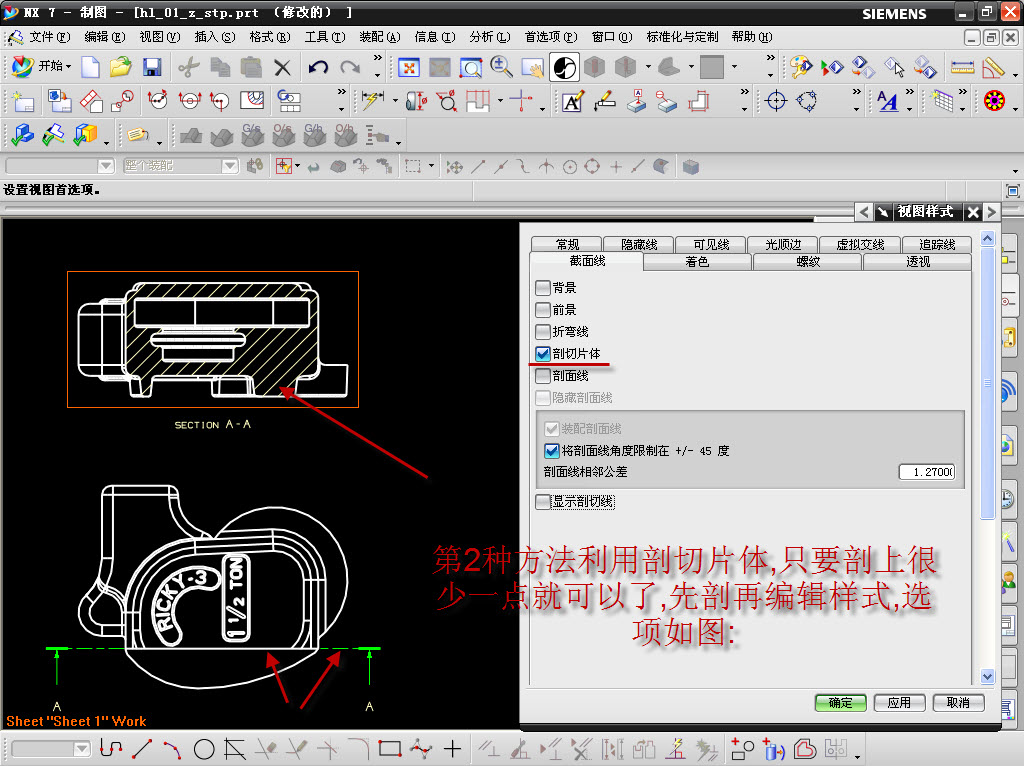Select the sketch circle tool
This screenshot has width=1024, height=766.
[204, 749]
